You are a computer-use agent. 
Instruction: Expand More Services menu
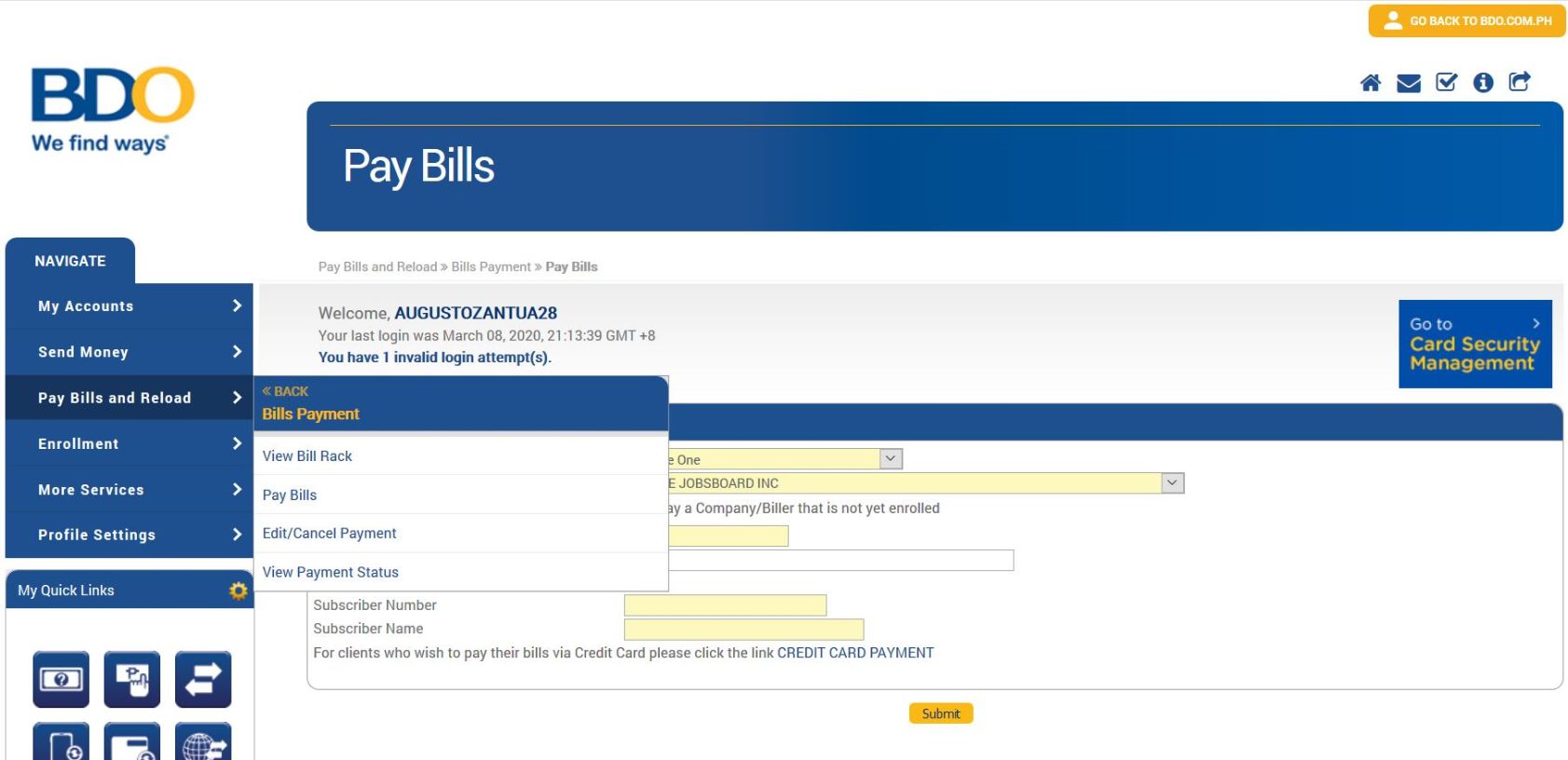(130, 489)
